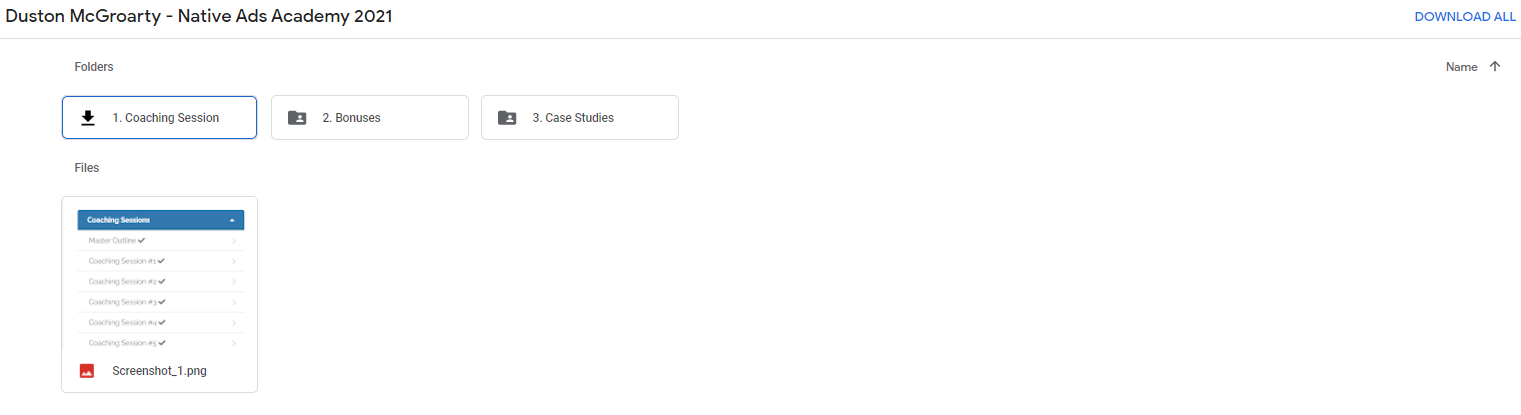
Task: Select the Coaching Session #3 row in preview
Action: click(161, 302)
